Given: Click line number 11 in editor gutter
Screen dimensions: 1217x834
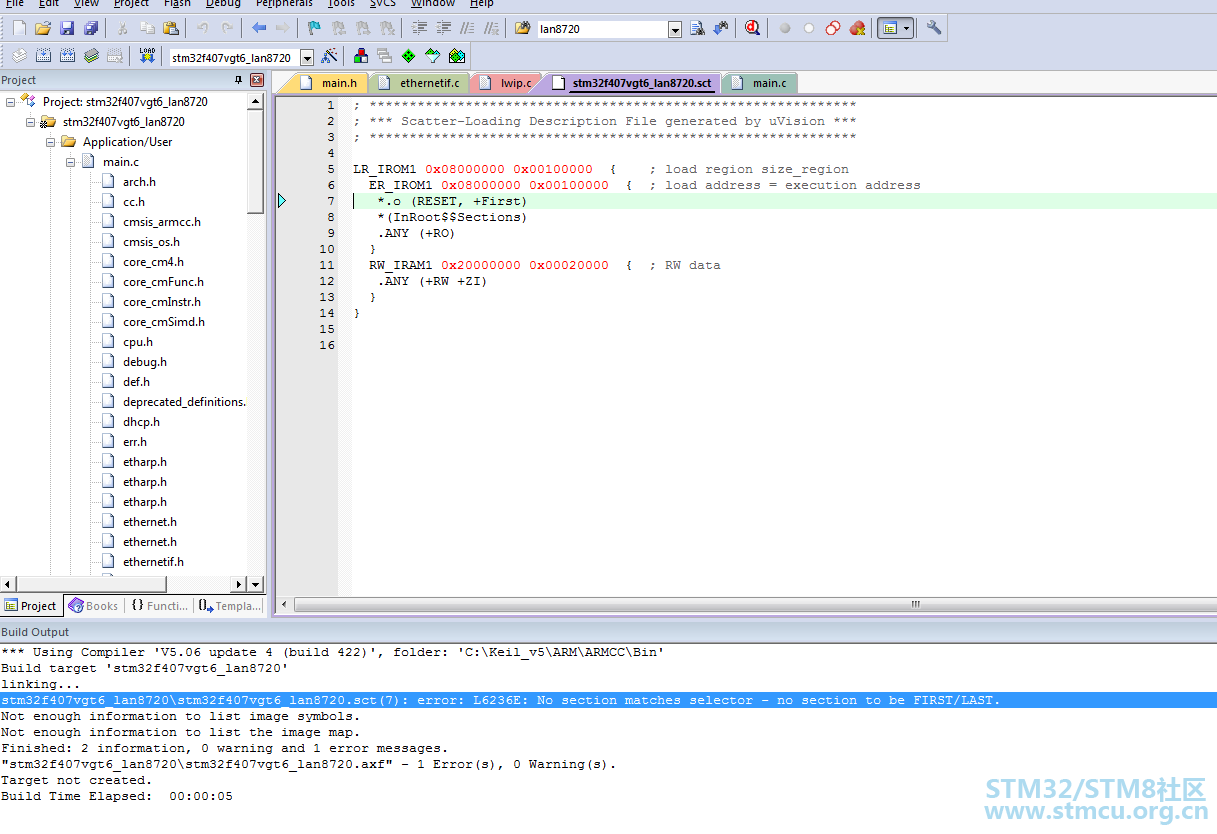Looking at the screenshot, I should tap(327, 265).
